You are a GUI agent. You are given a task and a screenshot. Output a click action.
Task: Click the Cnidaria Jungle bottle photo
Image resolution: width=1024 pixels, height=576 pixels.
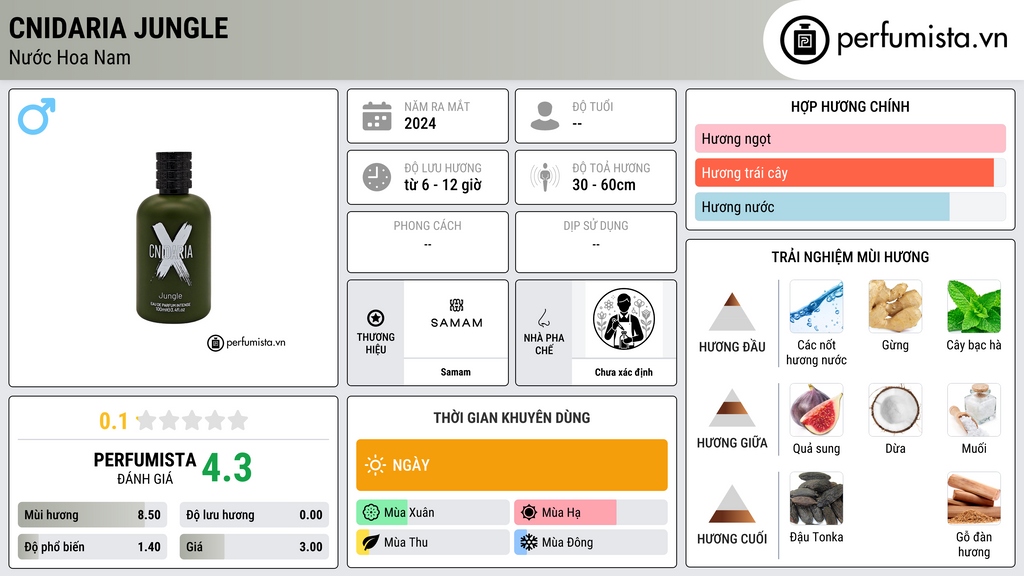click(x=174, y=238)
